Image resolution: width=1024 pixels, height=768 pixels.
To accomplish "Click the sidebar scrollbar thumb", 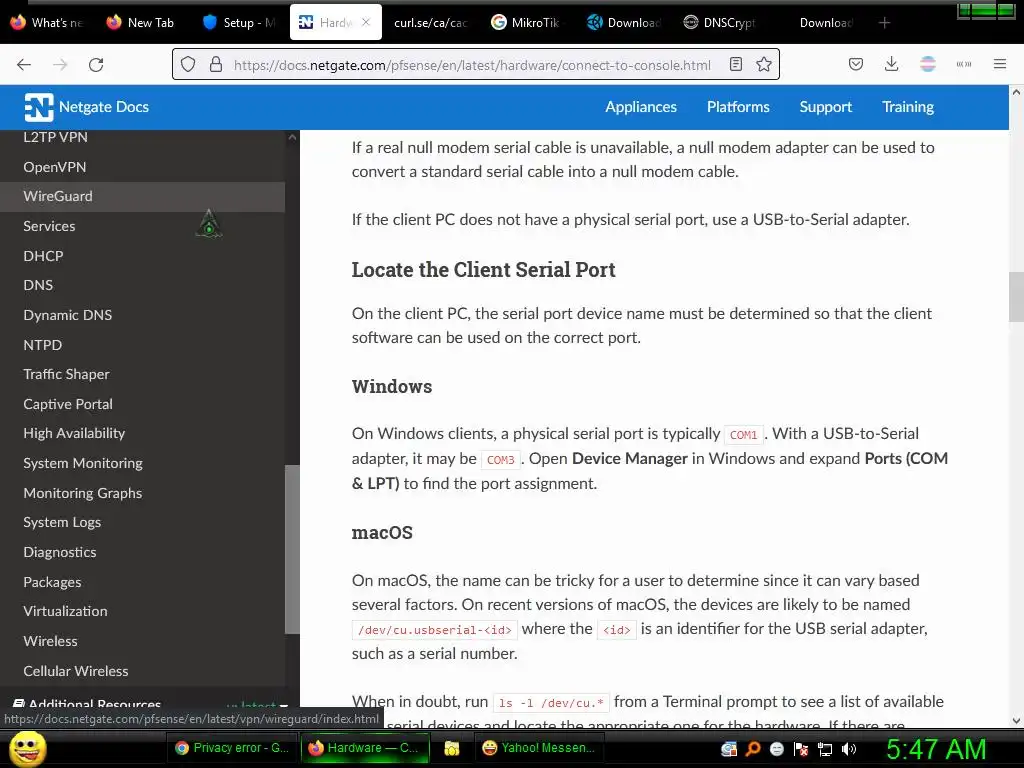I will pos(293,549).
